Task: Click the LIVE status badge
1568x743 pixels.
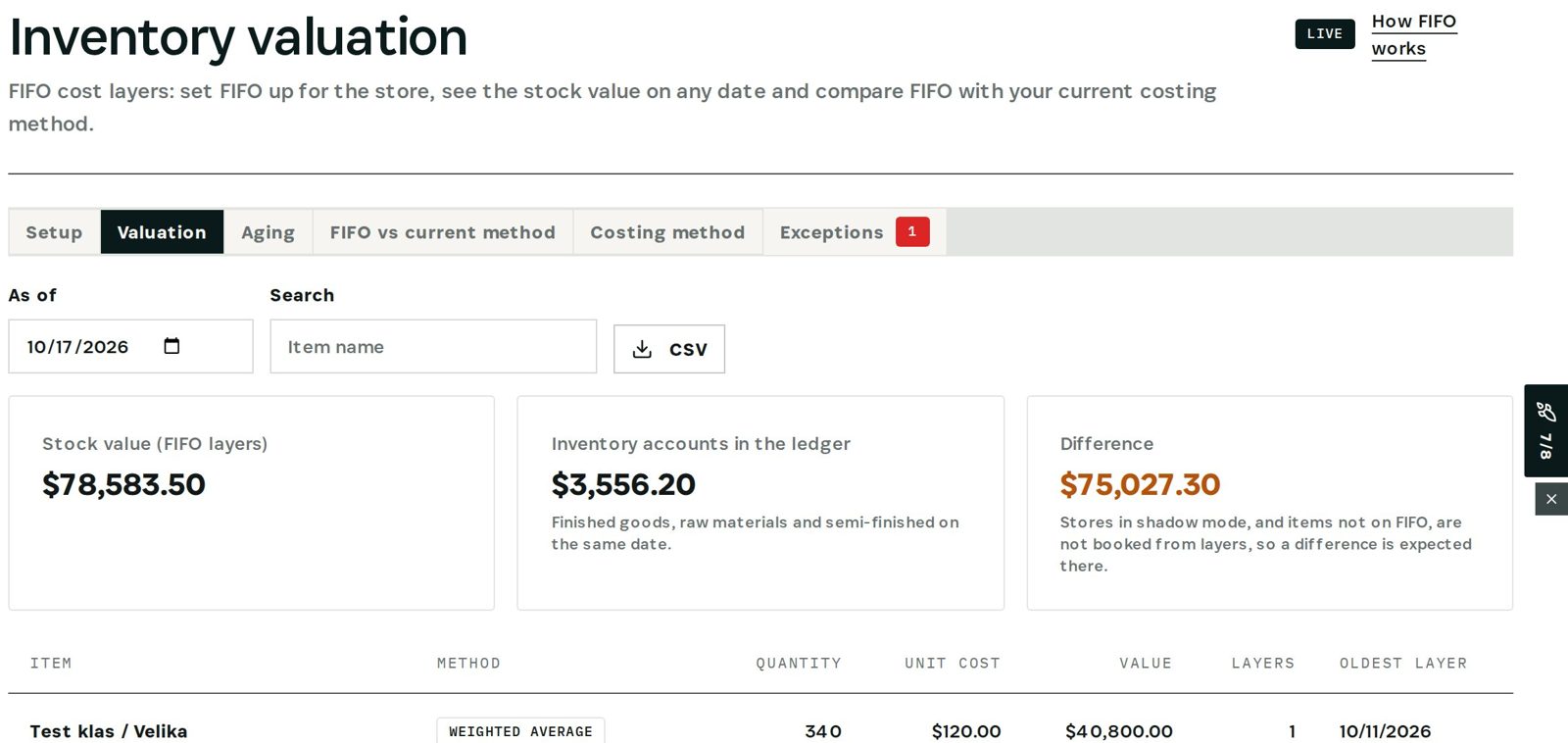Action: (x=1325, y=34)
